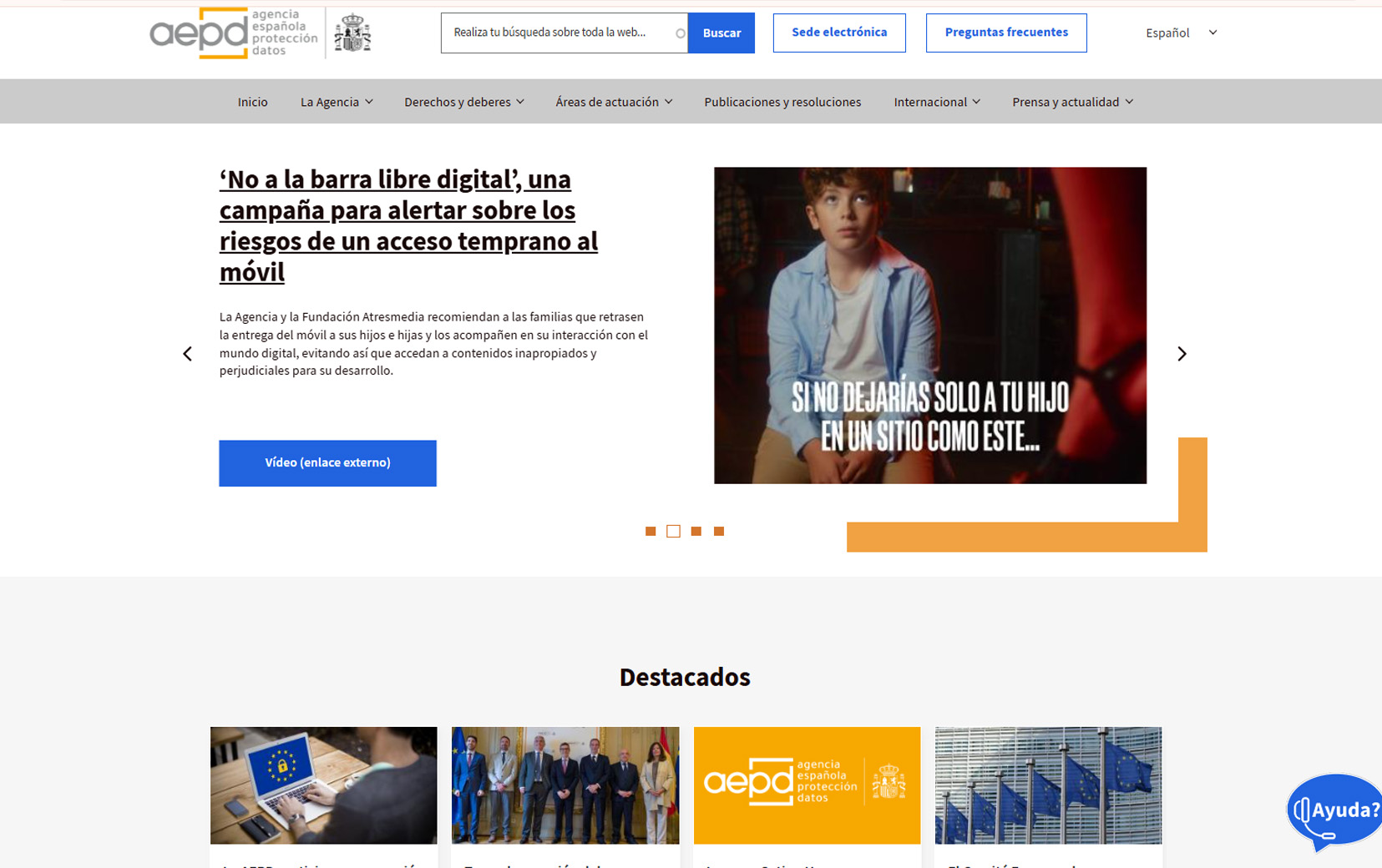Go to previous carousel slide arrow
This screenshot has width=1382, height=868.
(x=188, y=354)
